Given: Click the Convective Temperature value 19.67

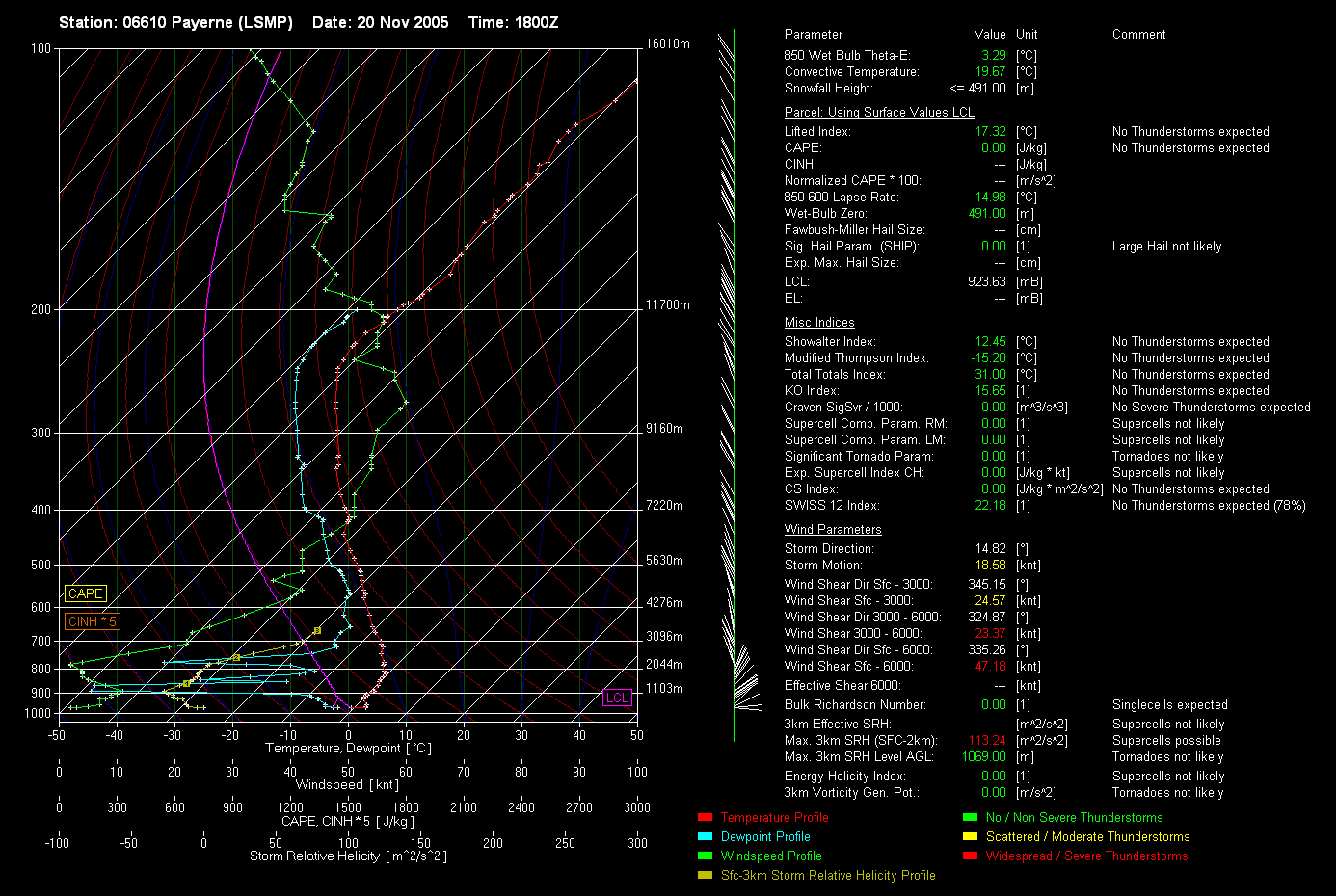Looking at the screenshot, I should click(x=991, y=71).
